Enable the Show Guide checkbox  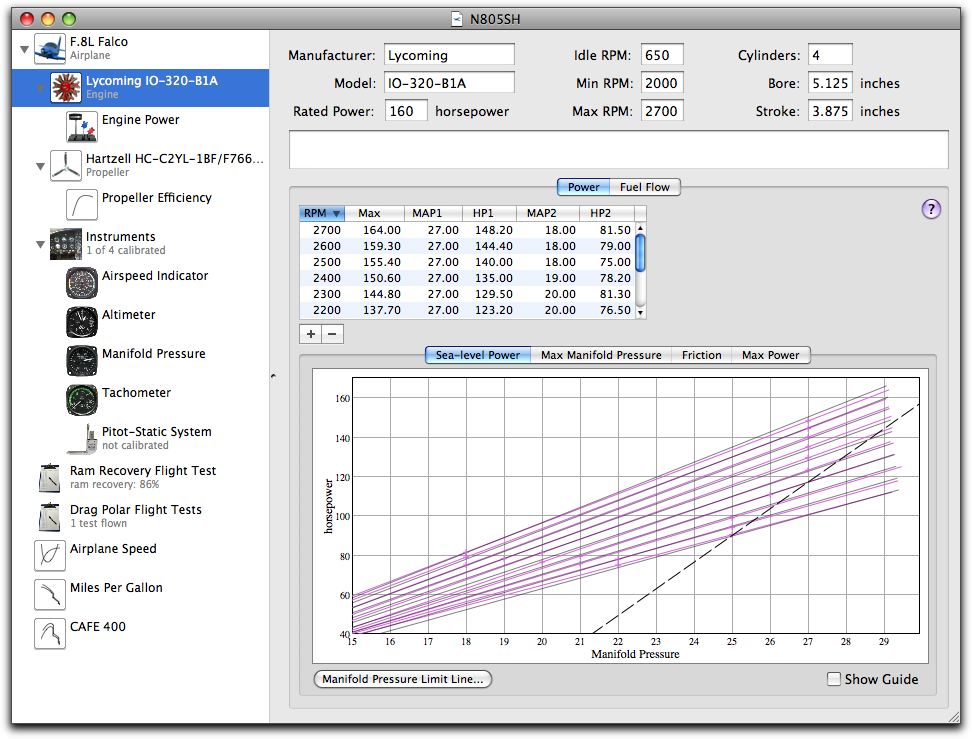coord(834,679)
